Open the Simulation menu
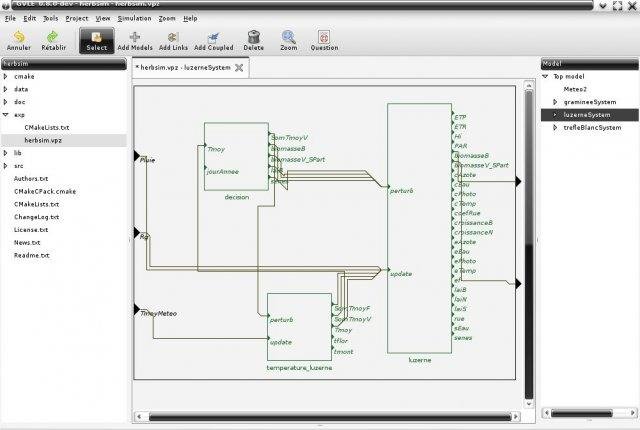640x430 pixels. 132,18
